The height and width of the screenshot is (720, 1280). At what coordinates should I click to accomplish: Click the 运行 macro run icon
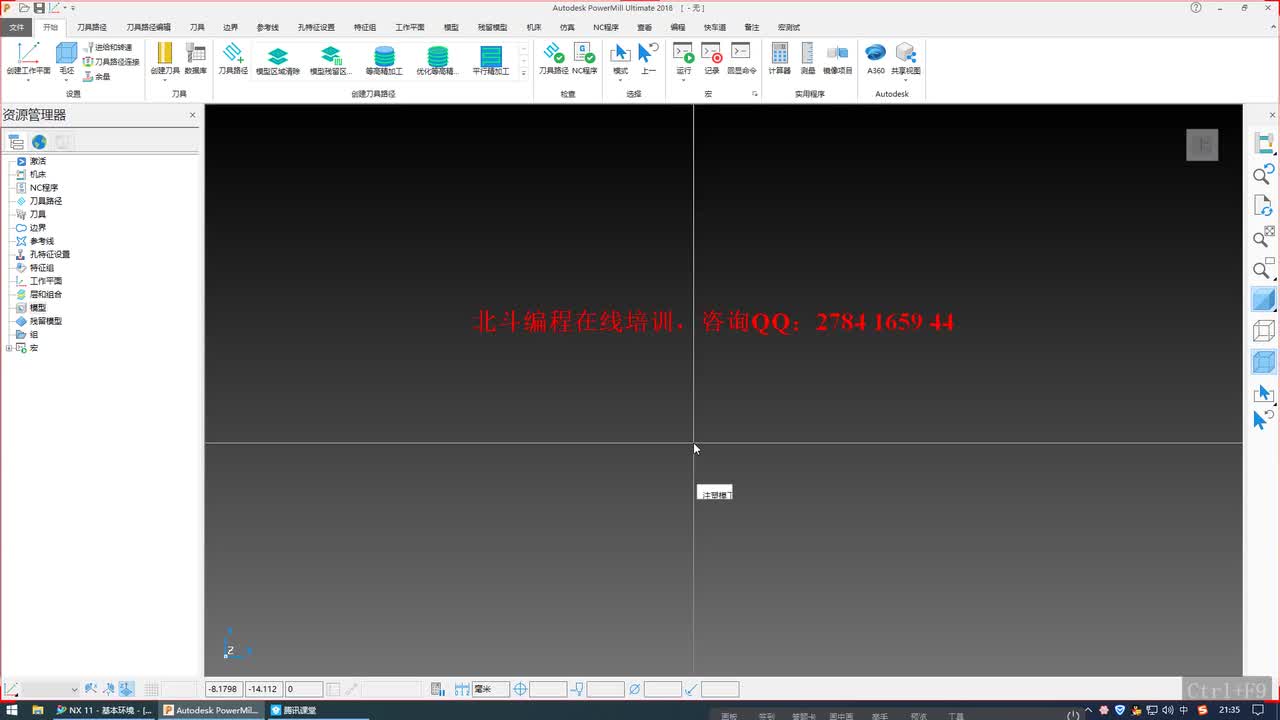pos(684,54)
